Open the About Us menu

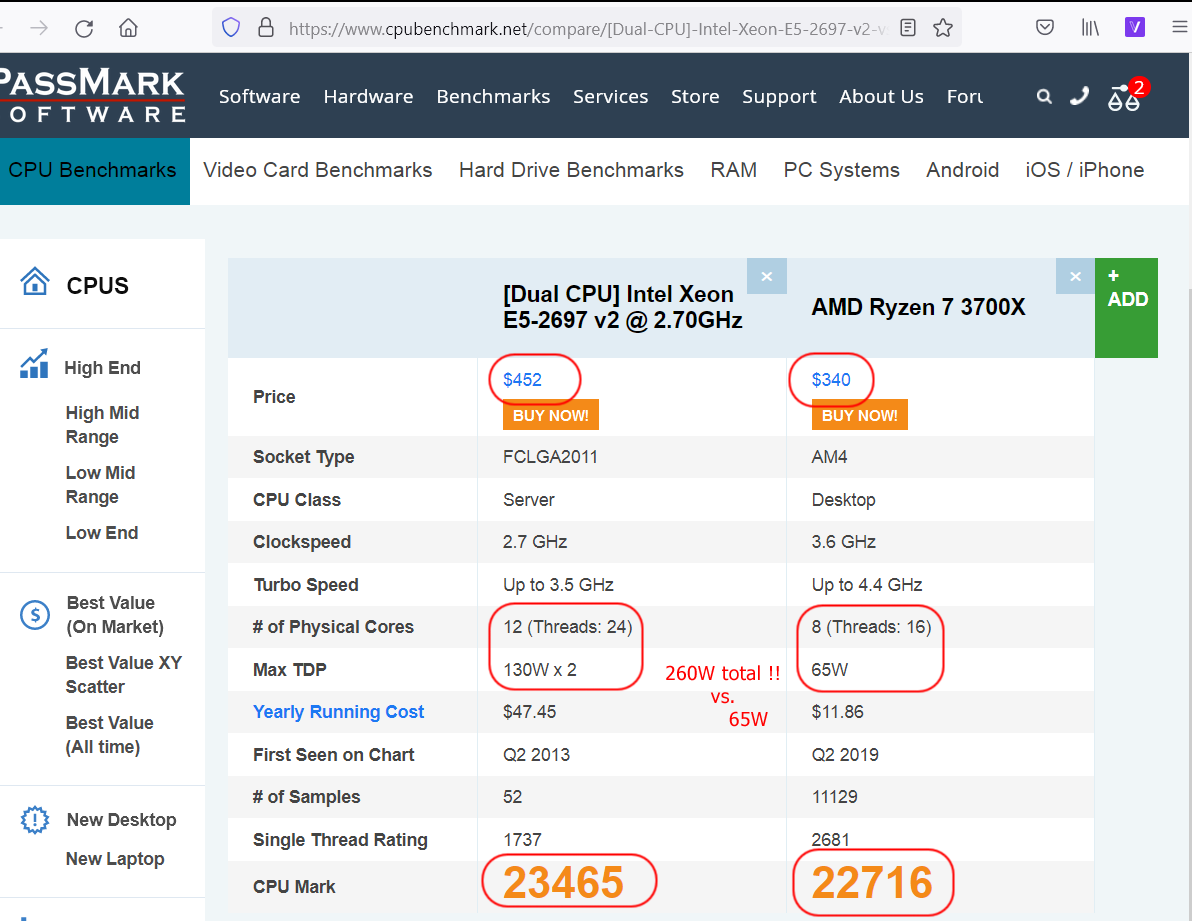click(881, 97)
